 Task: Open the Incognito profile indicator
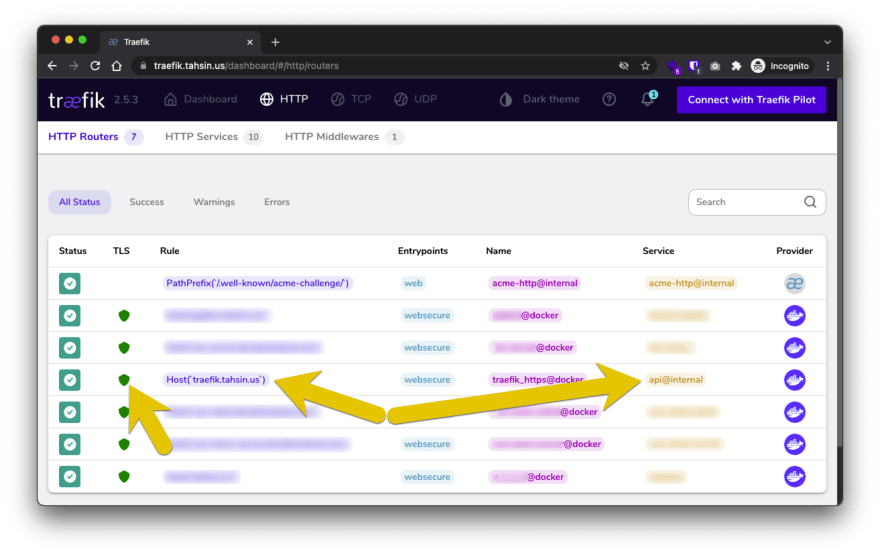coord(780,66)
